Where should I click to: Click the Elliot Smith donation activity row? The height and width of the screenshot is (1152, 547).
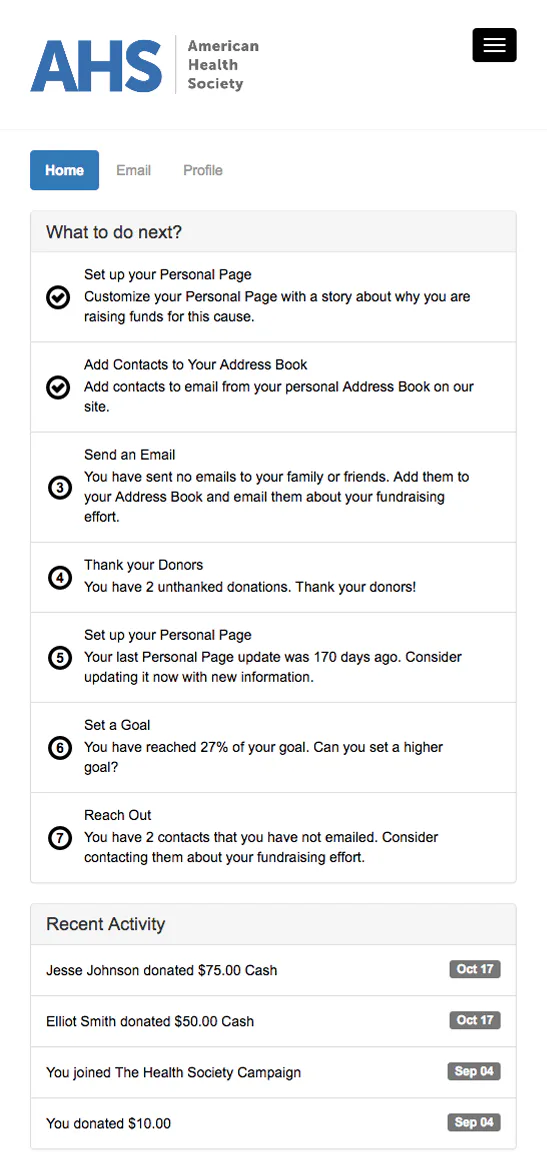pyautogui.click(x=273, y=1021)
